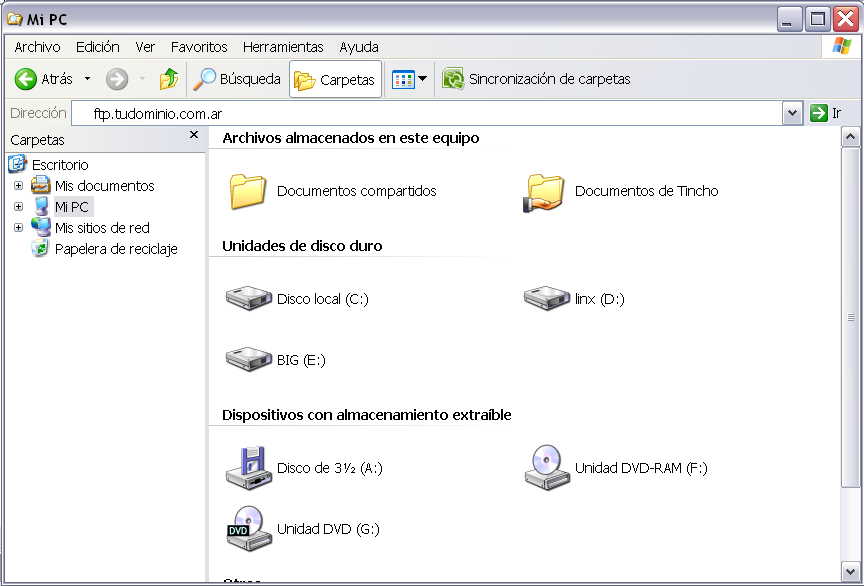
Task: Click the scrollbar down arrow
Action: (851, 572)
